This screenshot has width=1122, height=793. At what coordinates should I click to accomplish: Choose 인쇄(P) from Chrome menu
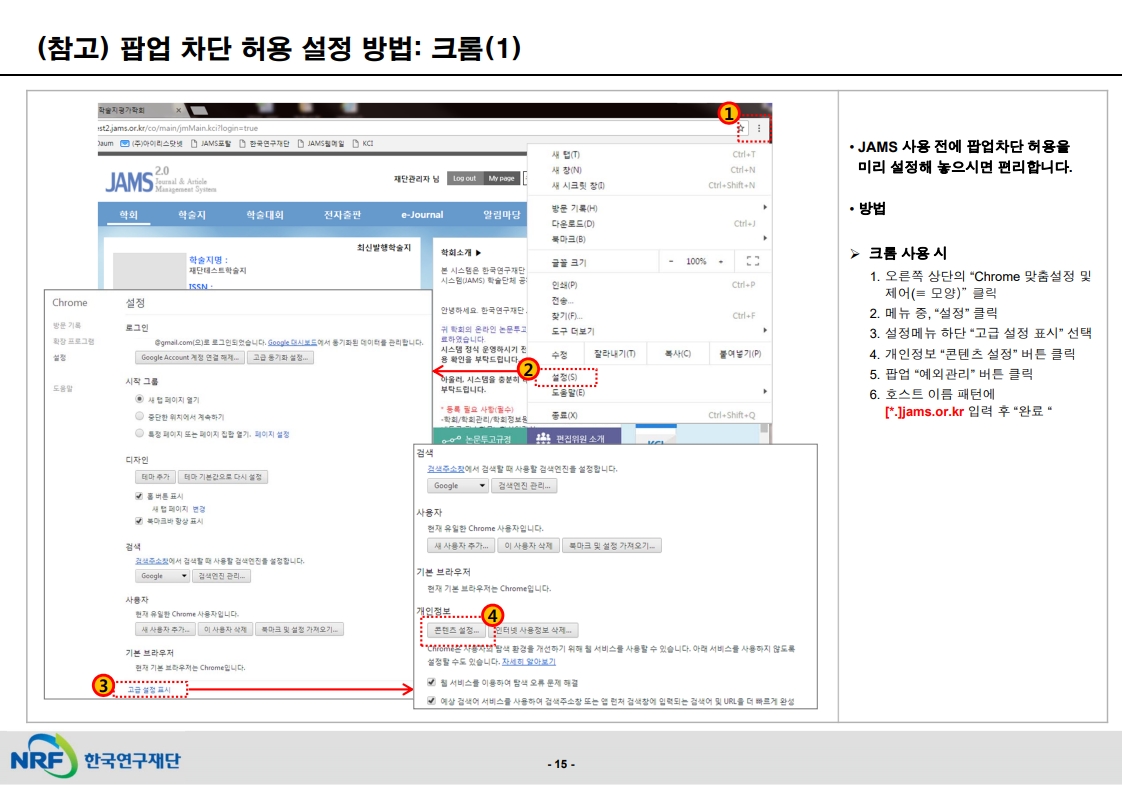click(650, 285)
